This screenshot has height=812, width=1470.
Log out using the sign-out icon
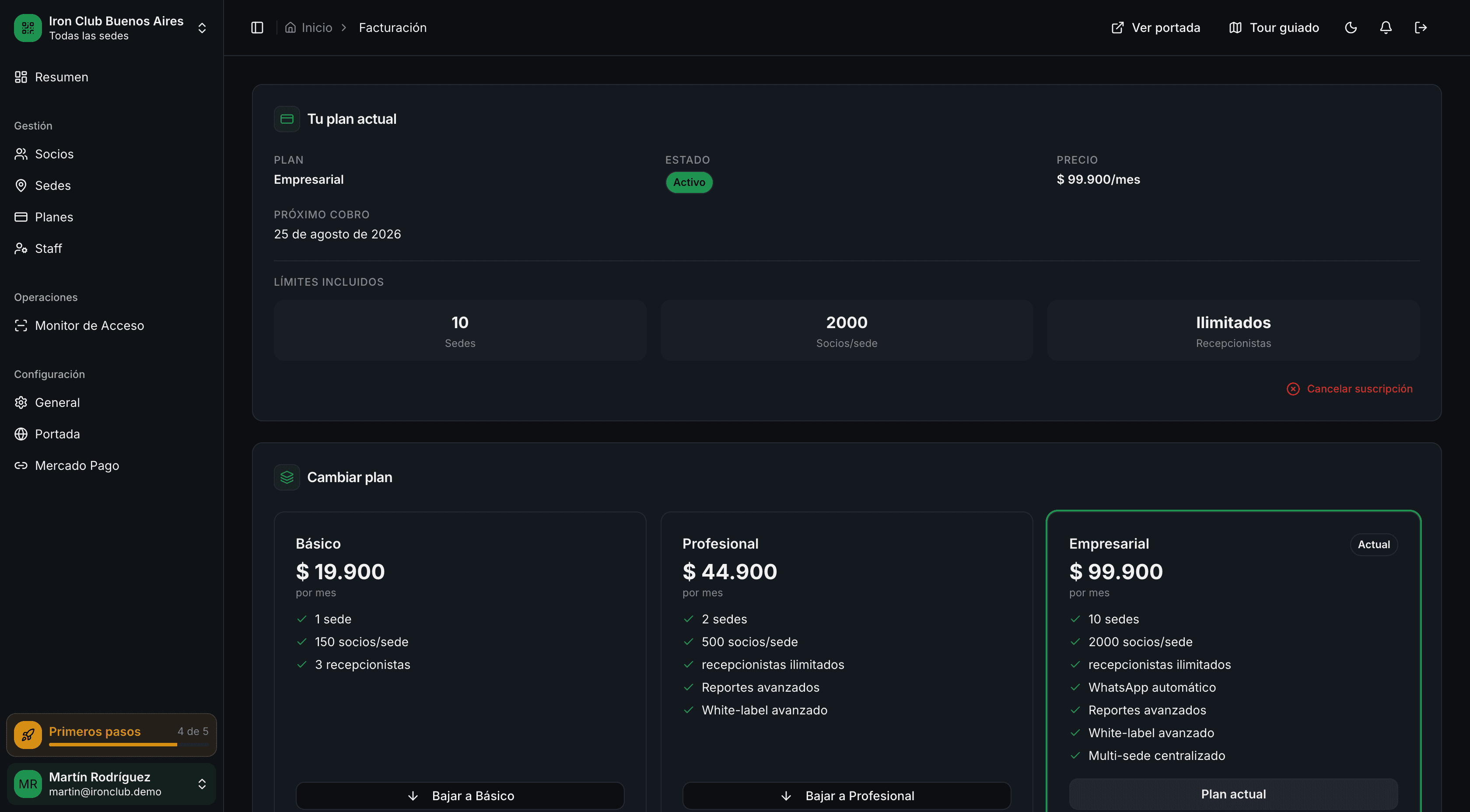tap(1421, 27)
